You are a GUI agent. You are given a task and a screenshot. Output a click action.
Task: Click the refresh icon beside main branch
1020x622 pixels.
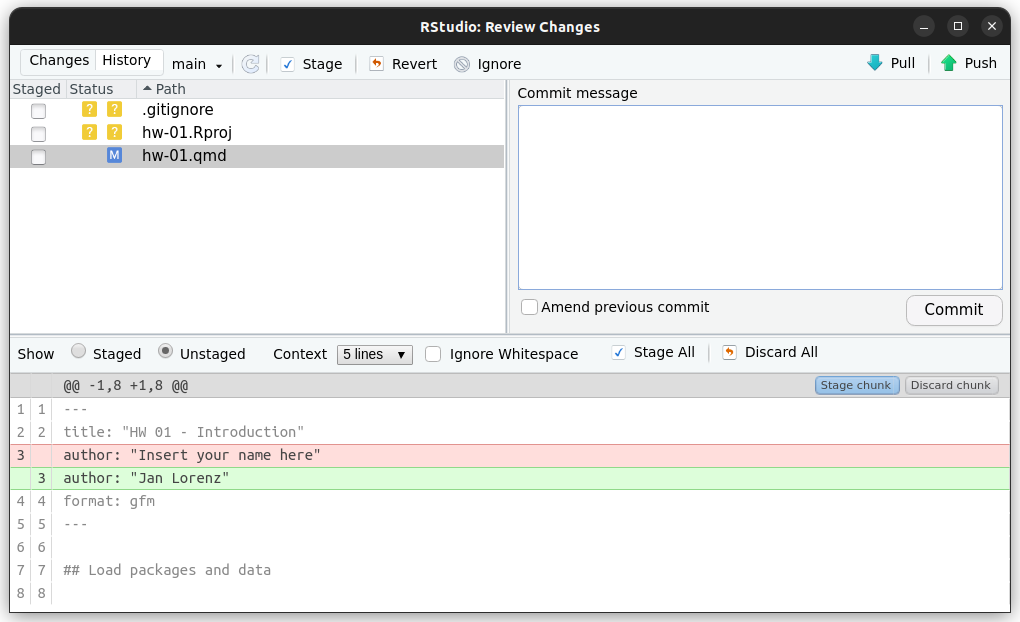pyautogui.click(x=251, y=64)
